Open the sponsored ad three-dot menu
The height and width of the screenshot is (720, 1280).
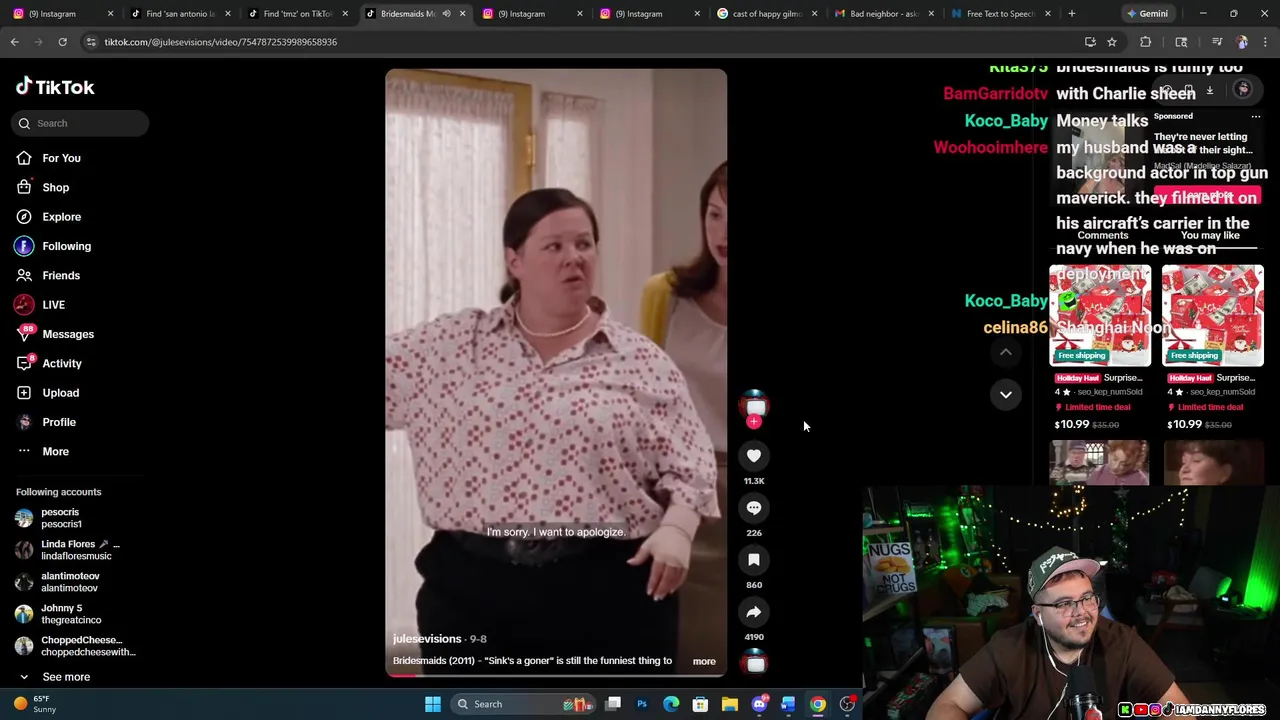point(1256,116)
